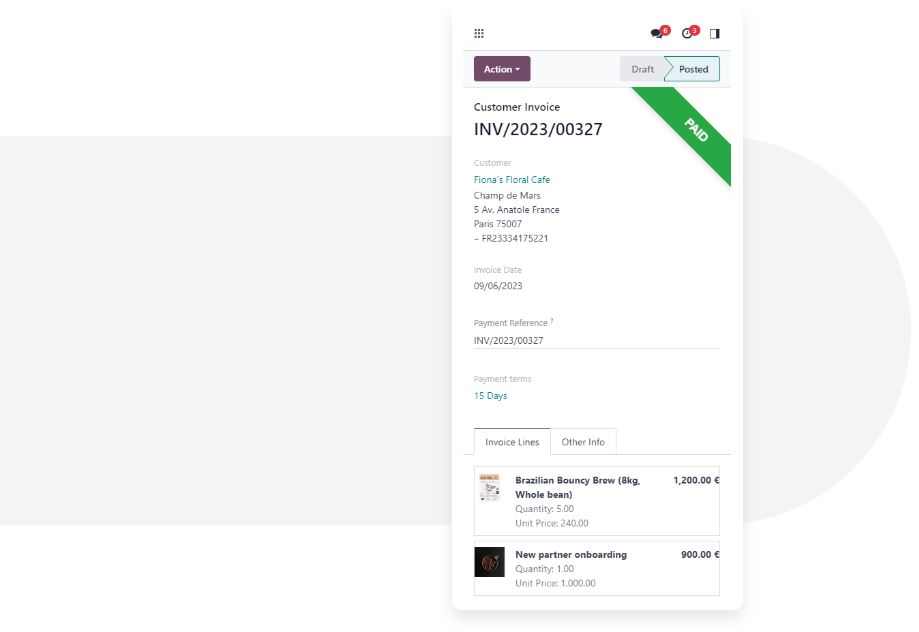Open the apps grid menu icon

click(479, 33)
